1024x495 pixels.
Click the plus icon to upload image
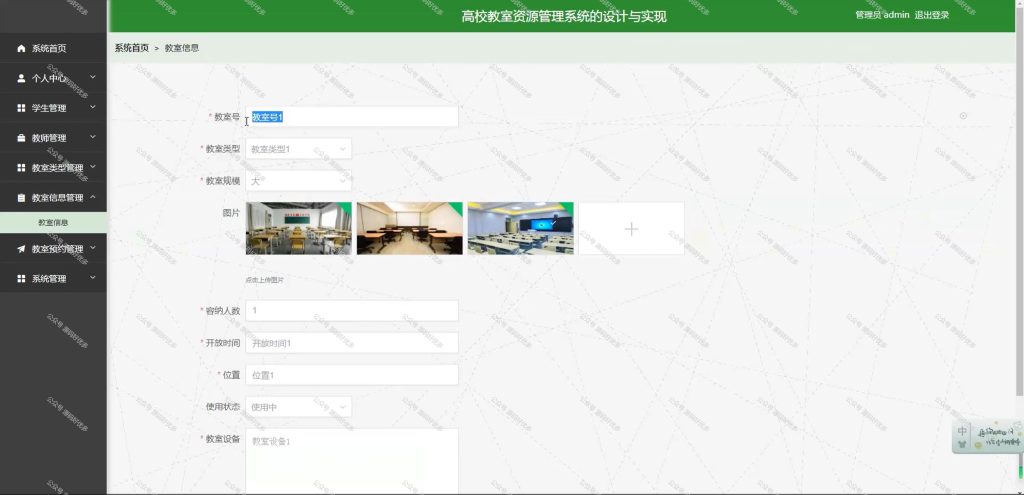coord(632,229)
